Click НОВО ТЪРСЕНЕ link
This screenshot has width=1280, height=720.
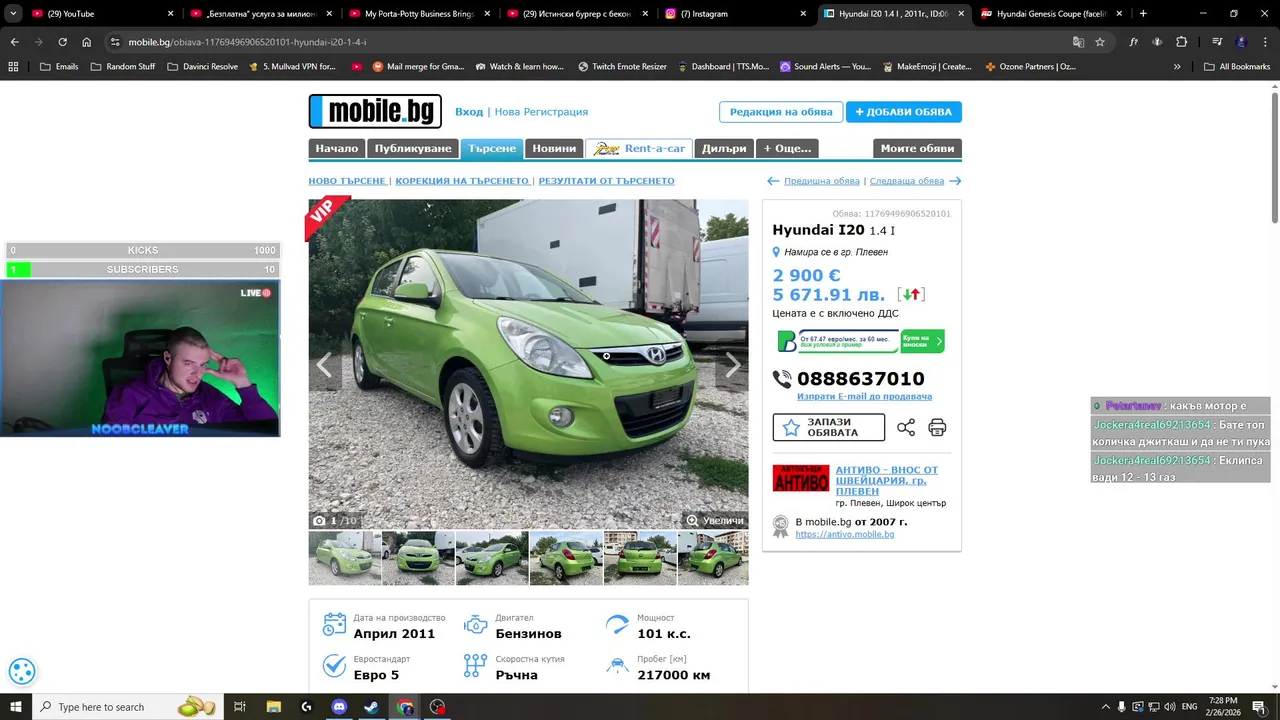(347, 181)
